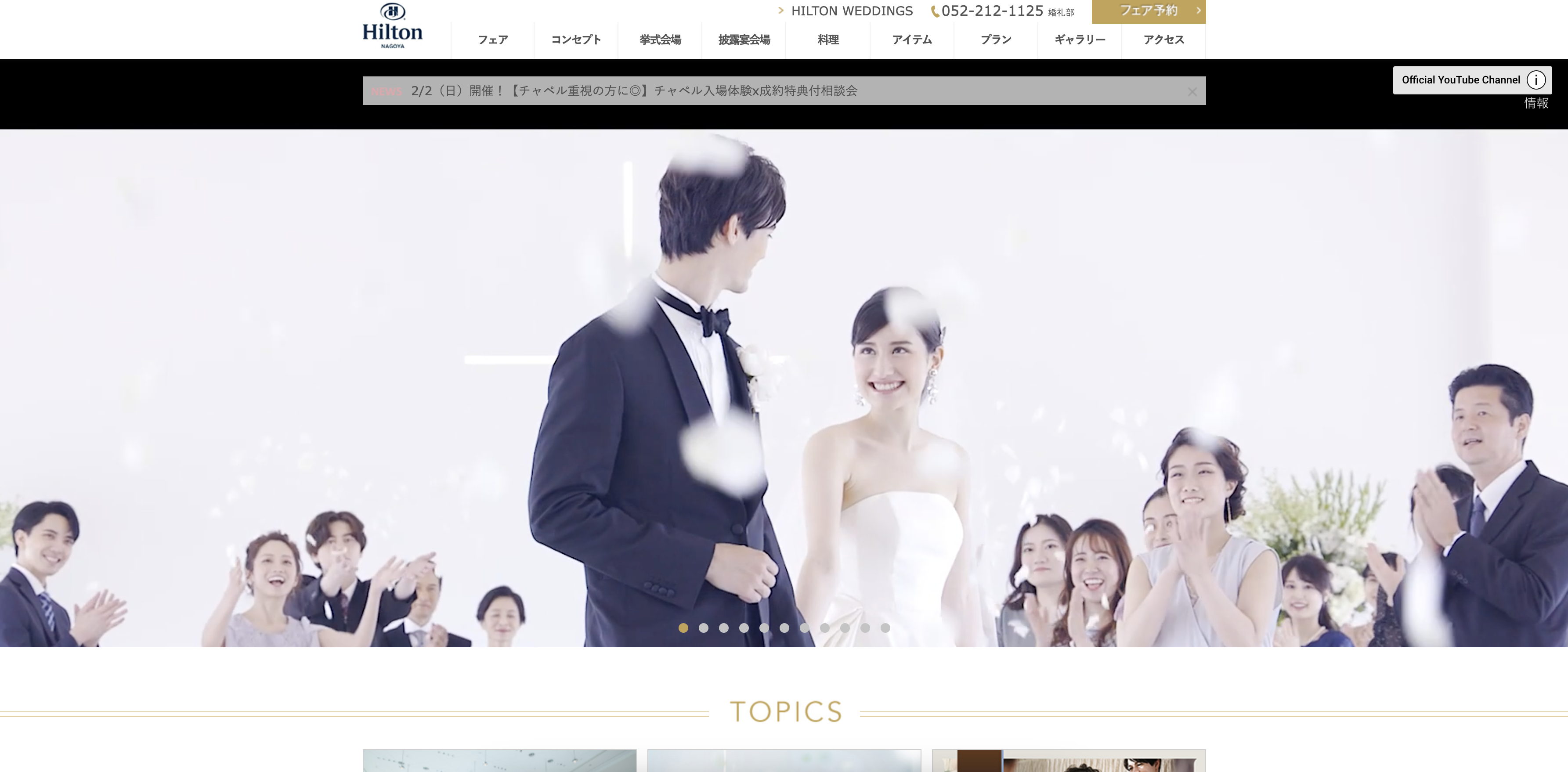
Task: Open the フェア menu item
Action: [x=492, y=40]
